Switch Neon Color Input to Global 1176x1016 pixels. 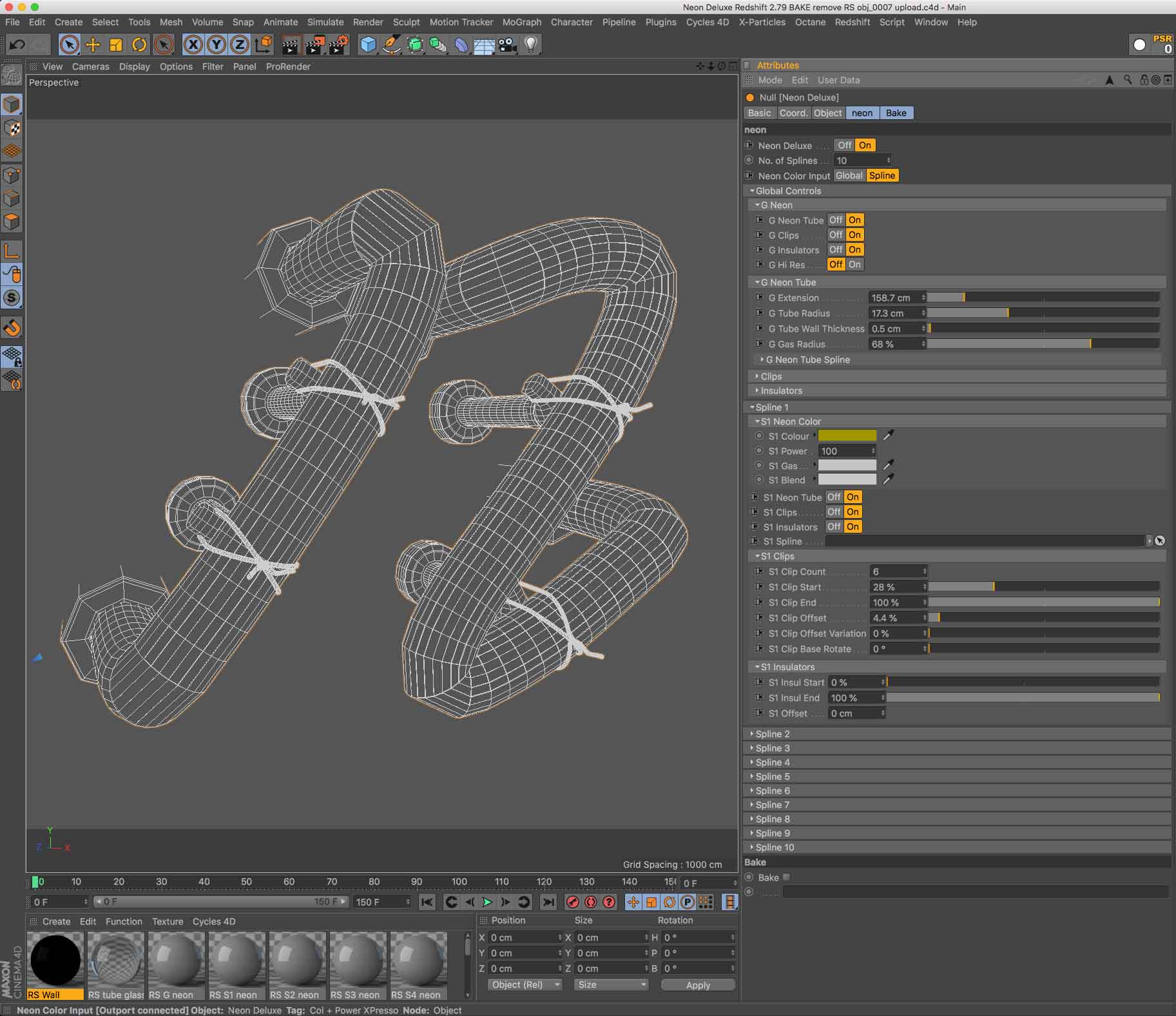pos(849,175)
